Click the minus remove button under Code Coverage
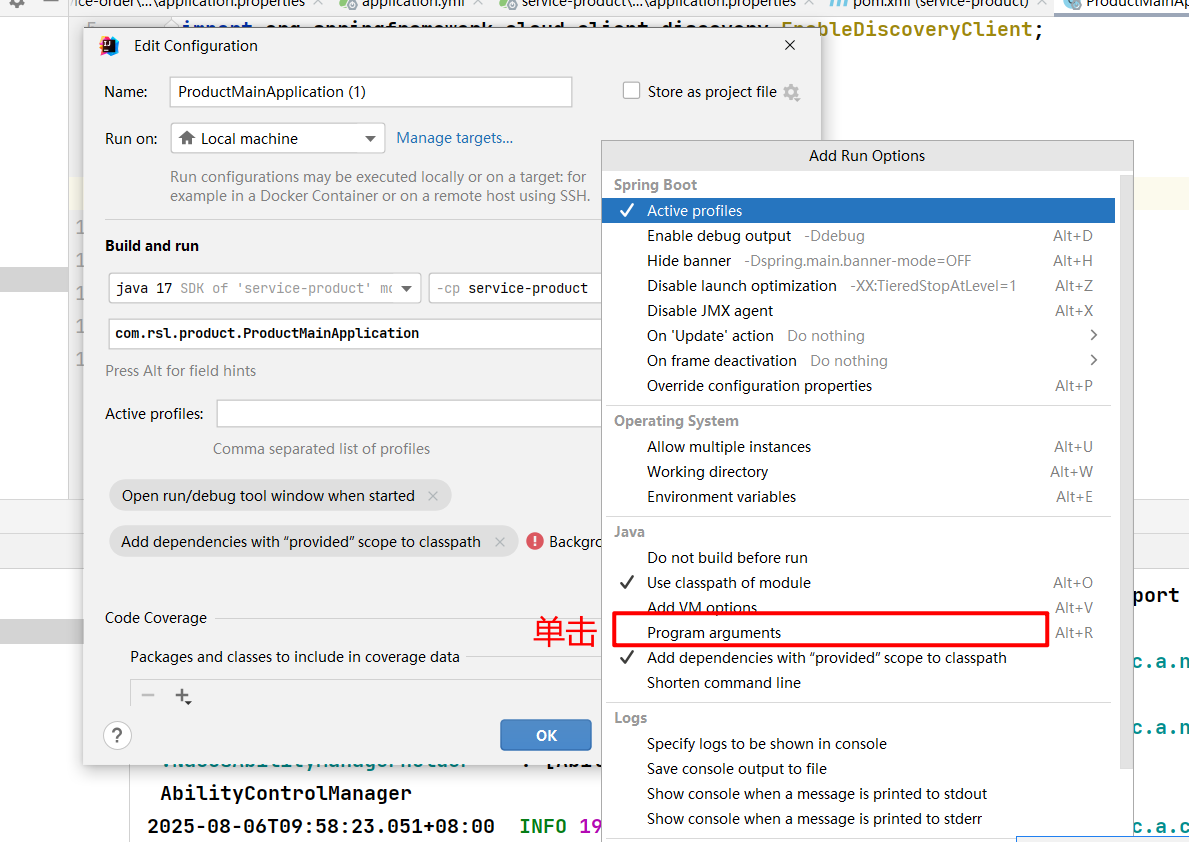Viewport: 1189px width, 842px height. (148, 696)
